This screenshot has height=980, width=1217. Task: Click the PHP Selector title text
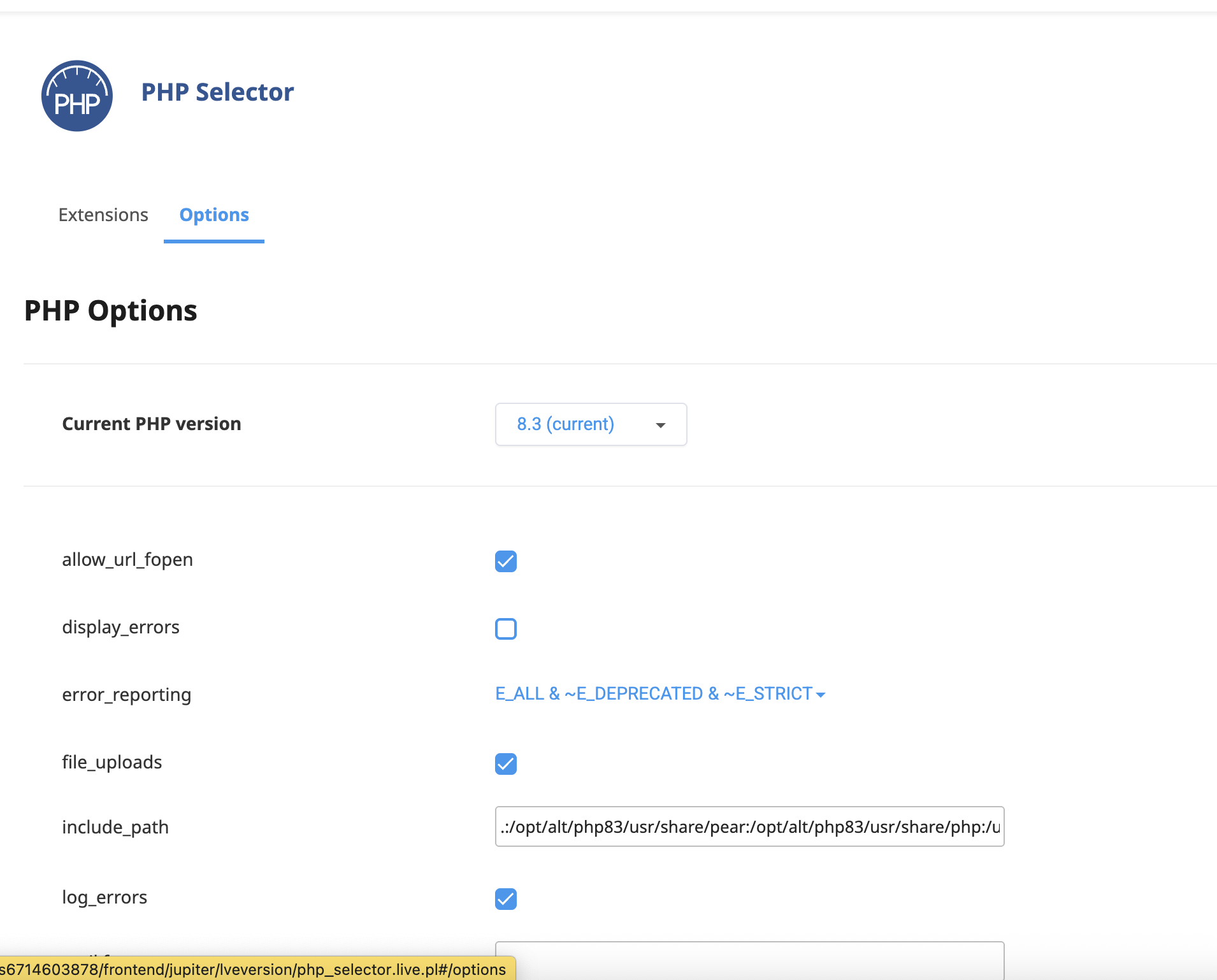point(217,92)
